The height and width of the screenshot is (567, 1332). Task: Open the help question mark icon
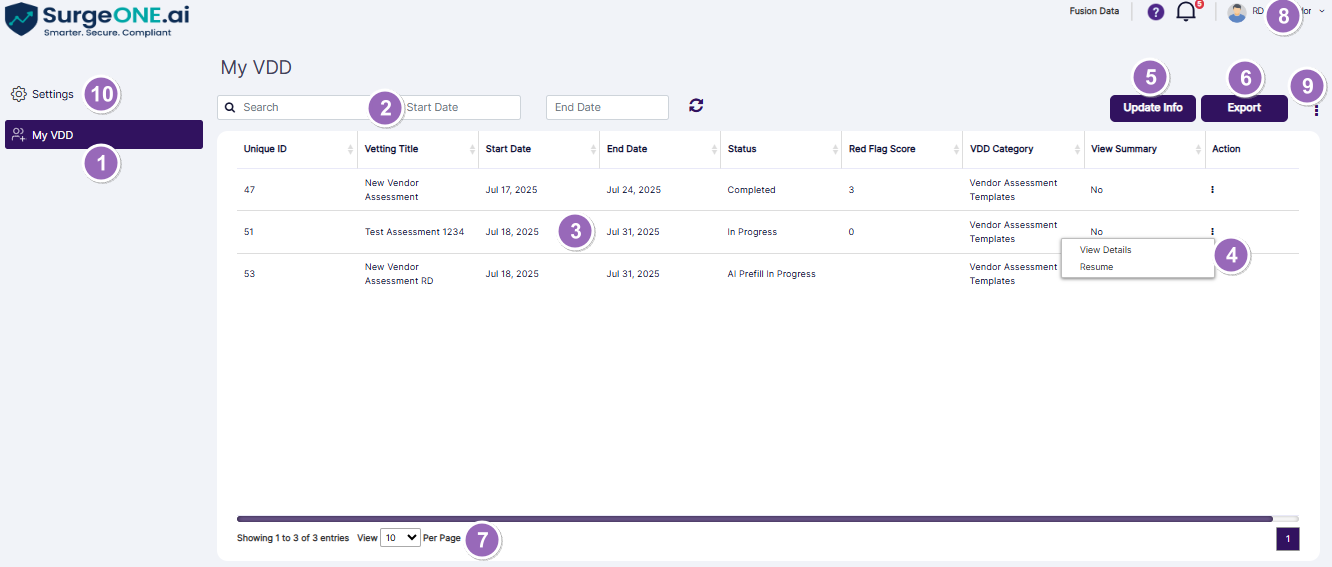pos(1156,12)
